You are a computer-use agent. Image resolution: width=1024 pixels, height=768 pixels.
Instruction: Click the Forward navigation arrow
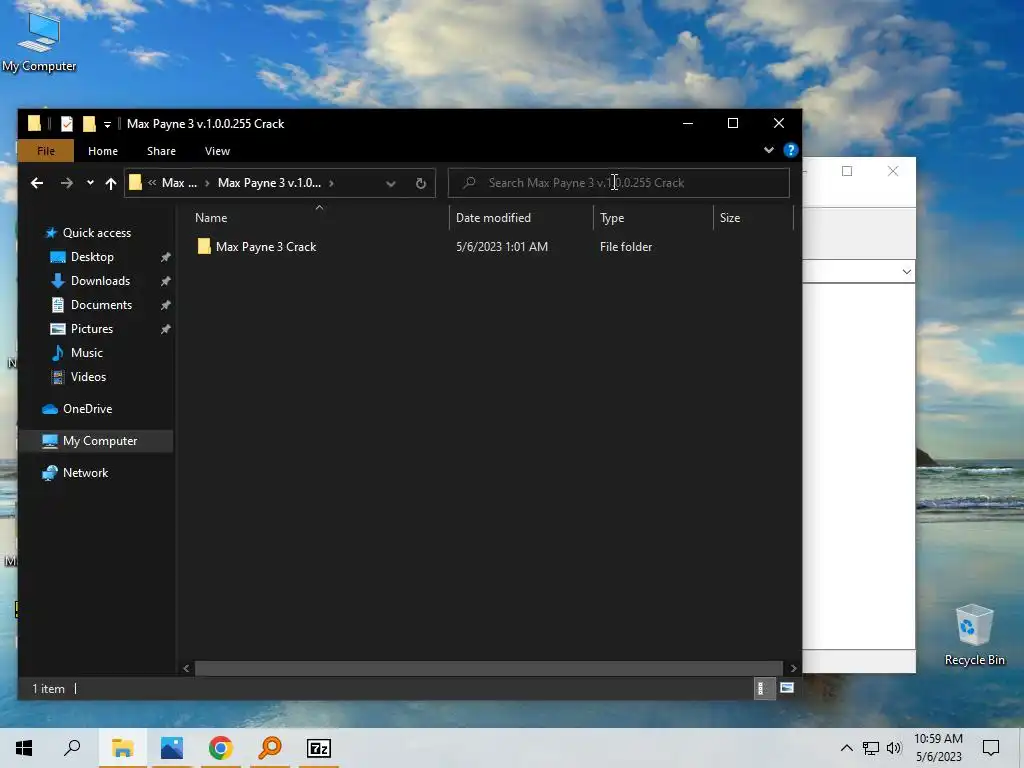click(x=67, y=184)
